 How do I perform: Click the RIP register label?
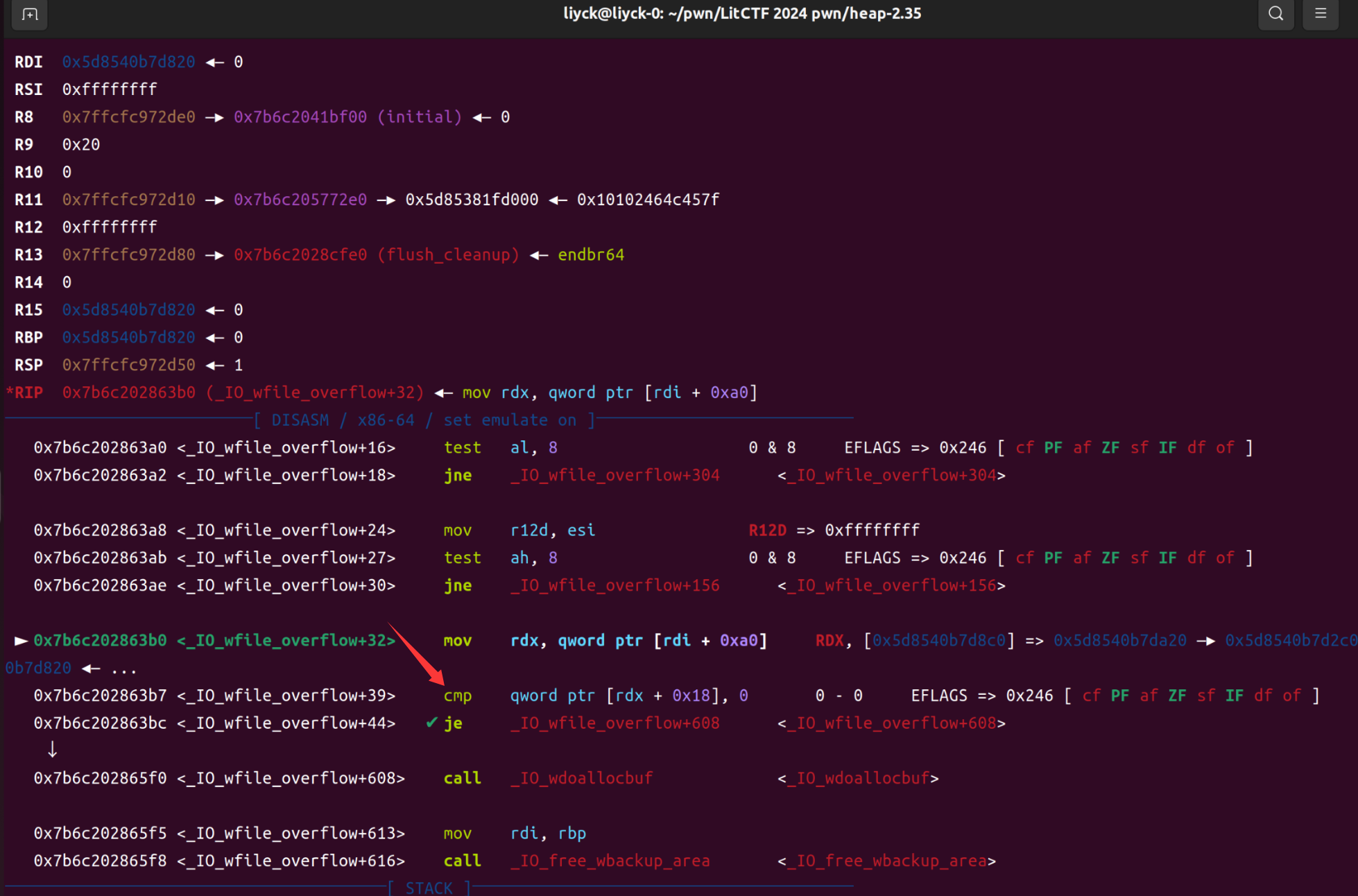[28, 393]
